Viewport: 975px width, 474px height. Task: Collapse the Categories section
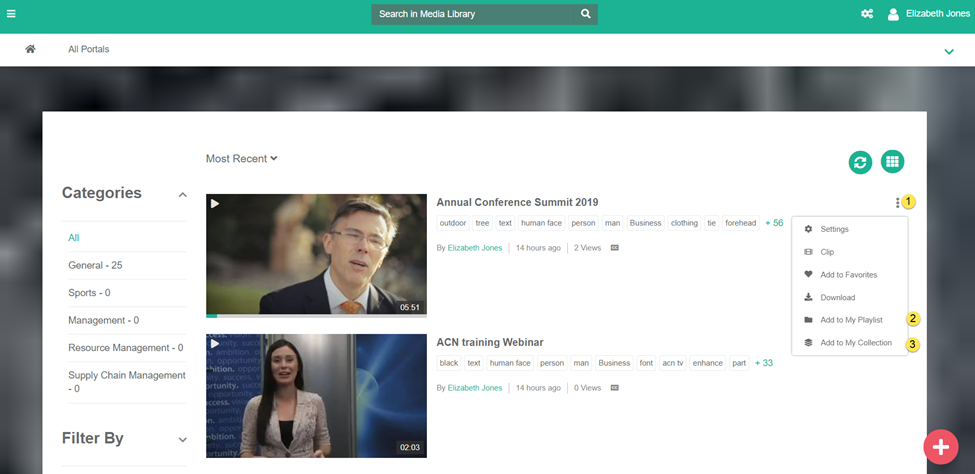(182, 195)
